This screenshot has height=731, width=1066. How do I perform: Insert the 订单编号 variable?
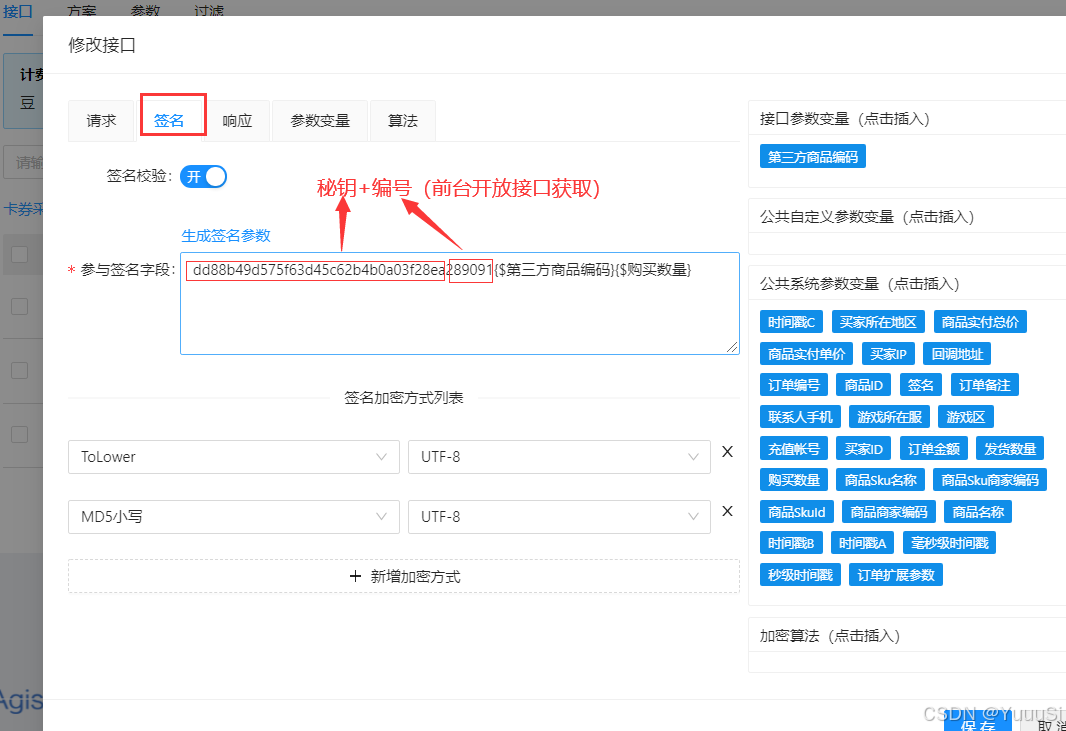[x=794, y=386]
